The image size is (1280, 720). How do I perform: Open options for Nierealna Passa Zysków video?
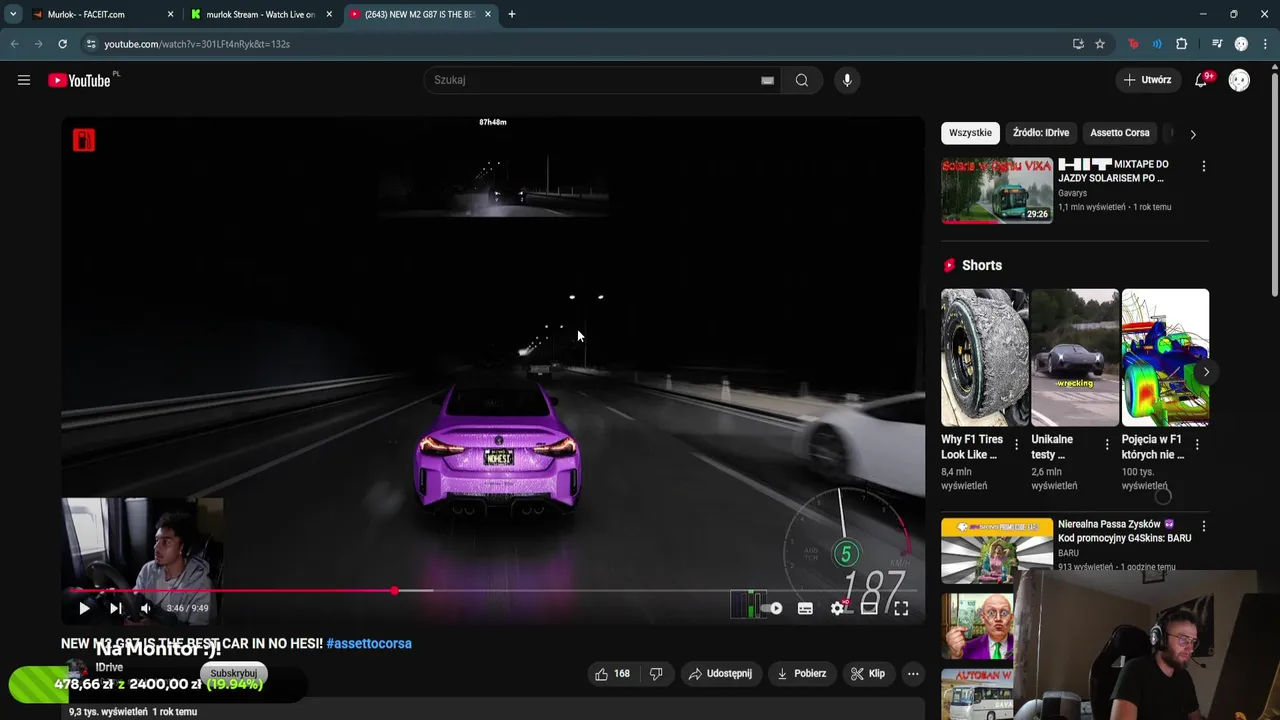point(1203,526)
